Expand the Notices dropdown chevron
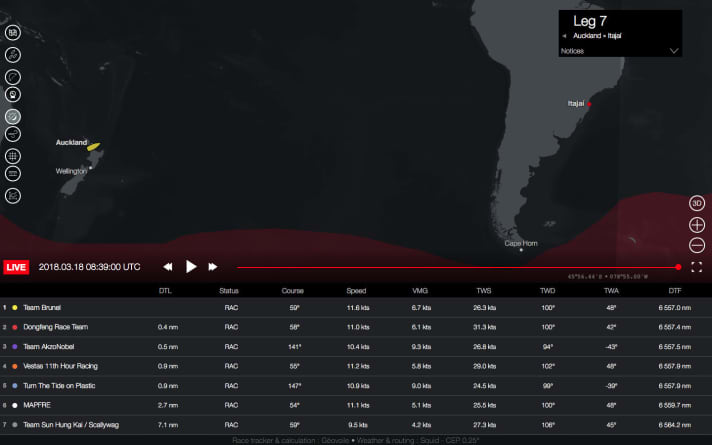The image size is (712, 445). (674, 51)
